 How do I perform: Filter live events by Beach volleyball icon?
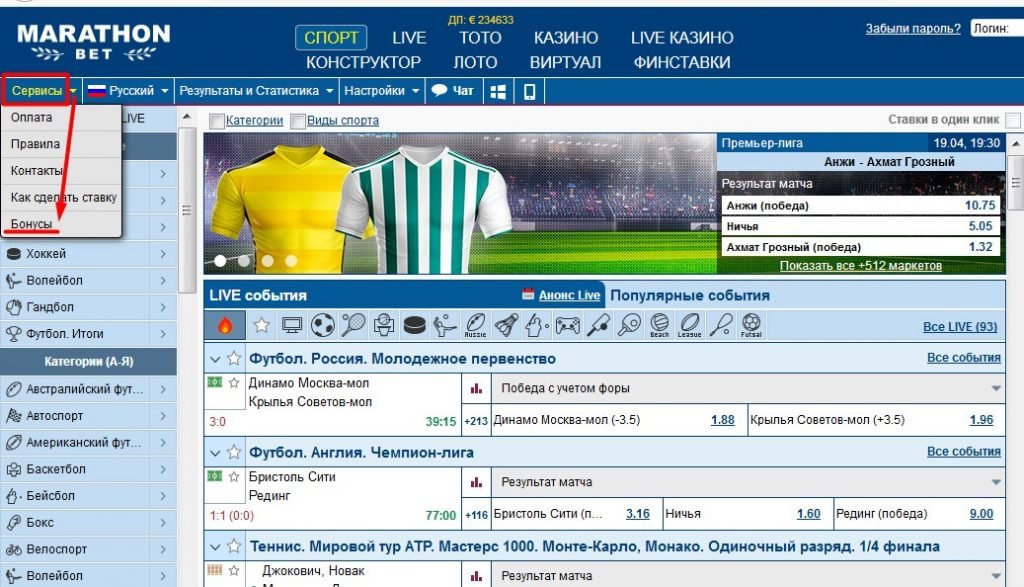point(660,325)
